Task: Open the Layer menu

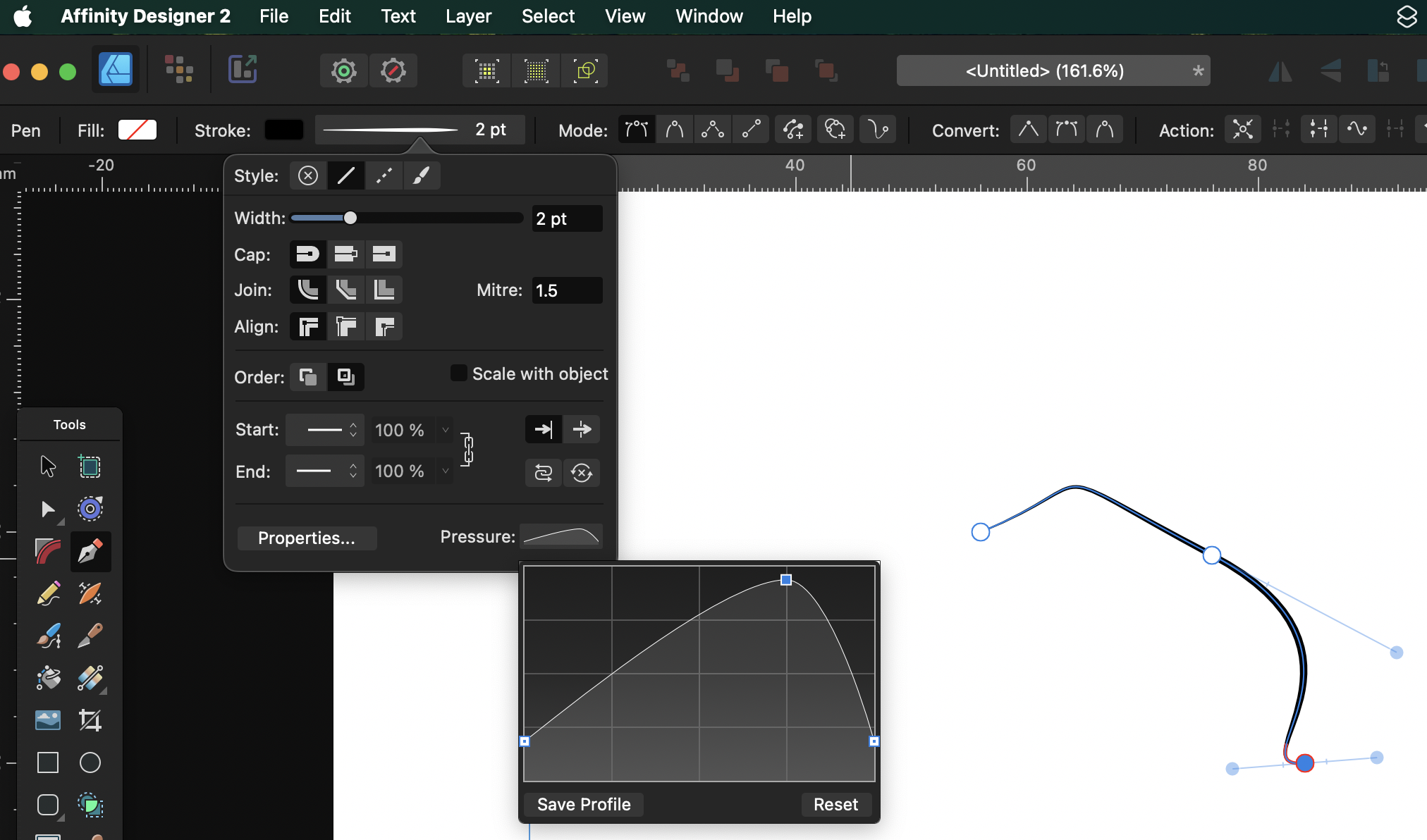Action: pyautogui.click(x=468, y=16)
